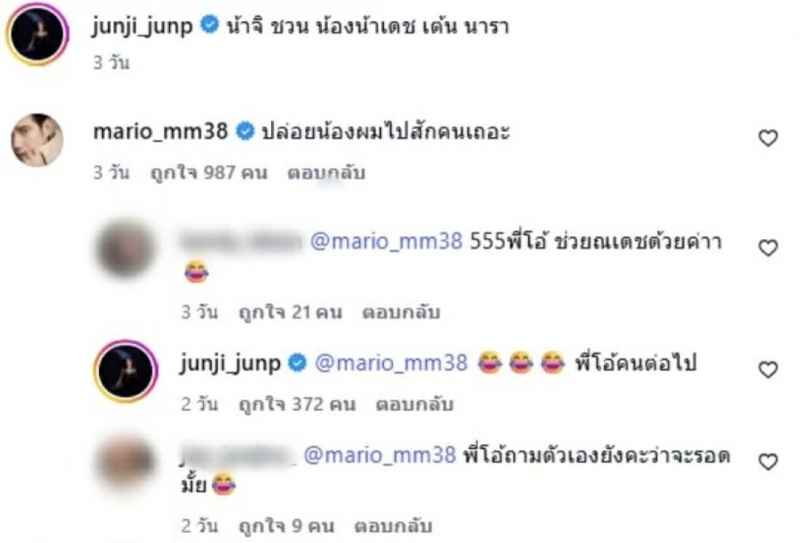This screenshot has height=543, width=800.
Task: Like the '555พี่โอ้' reply with the heart
Action: 768,248
